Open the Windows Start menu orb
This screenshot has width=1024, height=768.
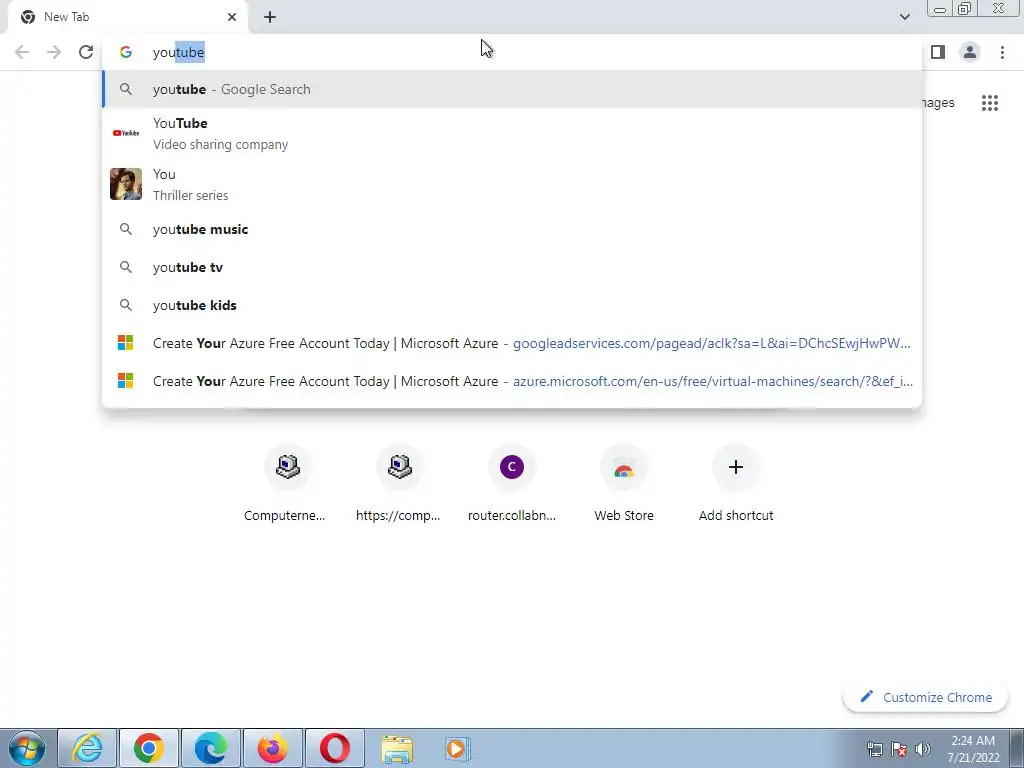pyautogui.click(x=27, y=748)
